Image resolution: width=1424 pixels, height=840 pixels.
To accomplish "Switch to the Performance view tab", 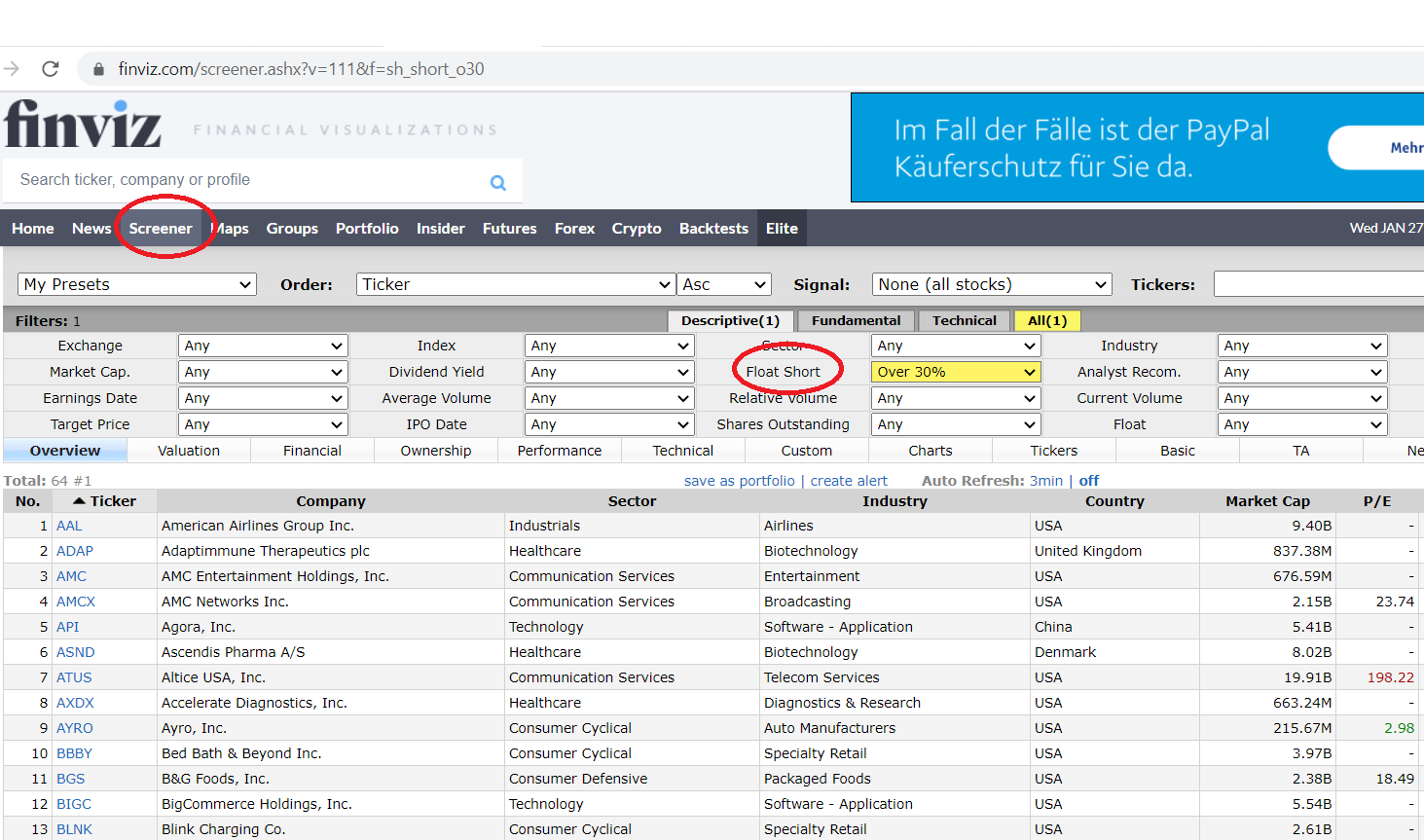I will 559,451.
